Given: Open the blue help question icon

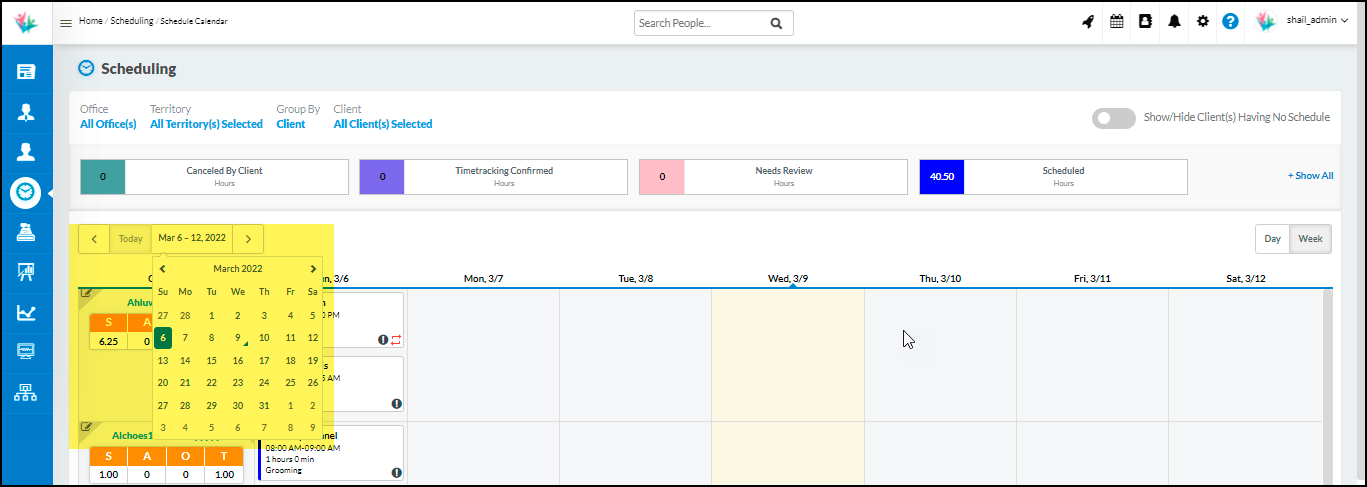Looking at the screenshot, I should (x=1231, y=22).
